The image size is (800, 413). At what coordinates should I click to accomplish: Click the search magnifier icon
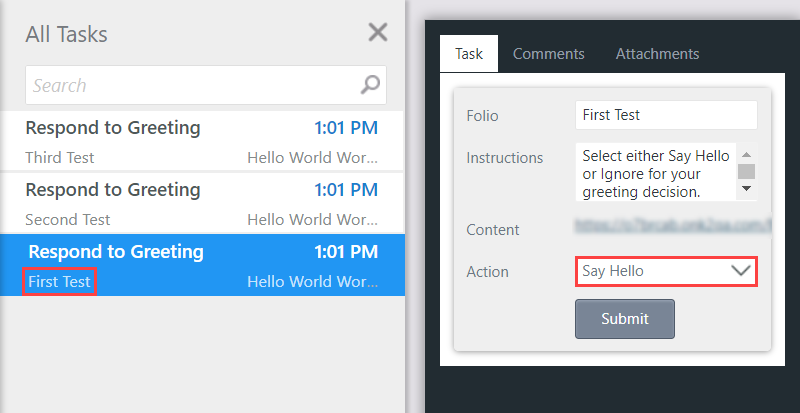pyautogui.click(x=370, y=85)
